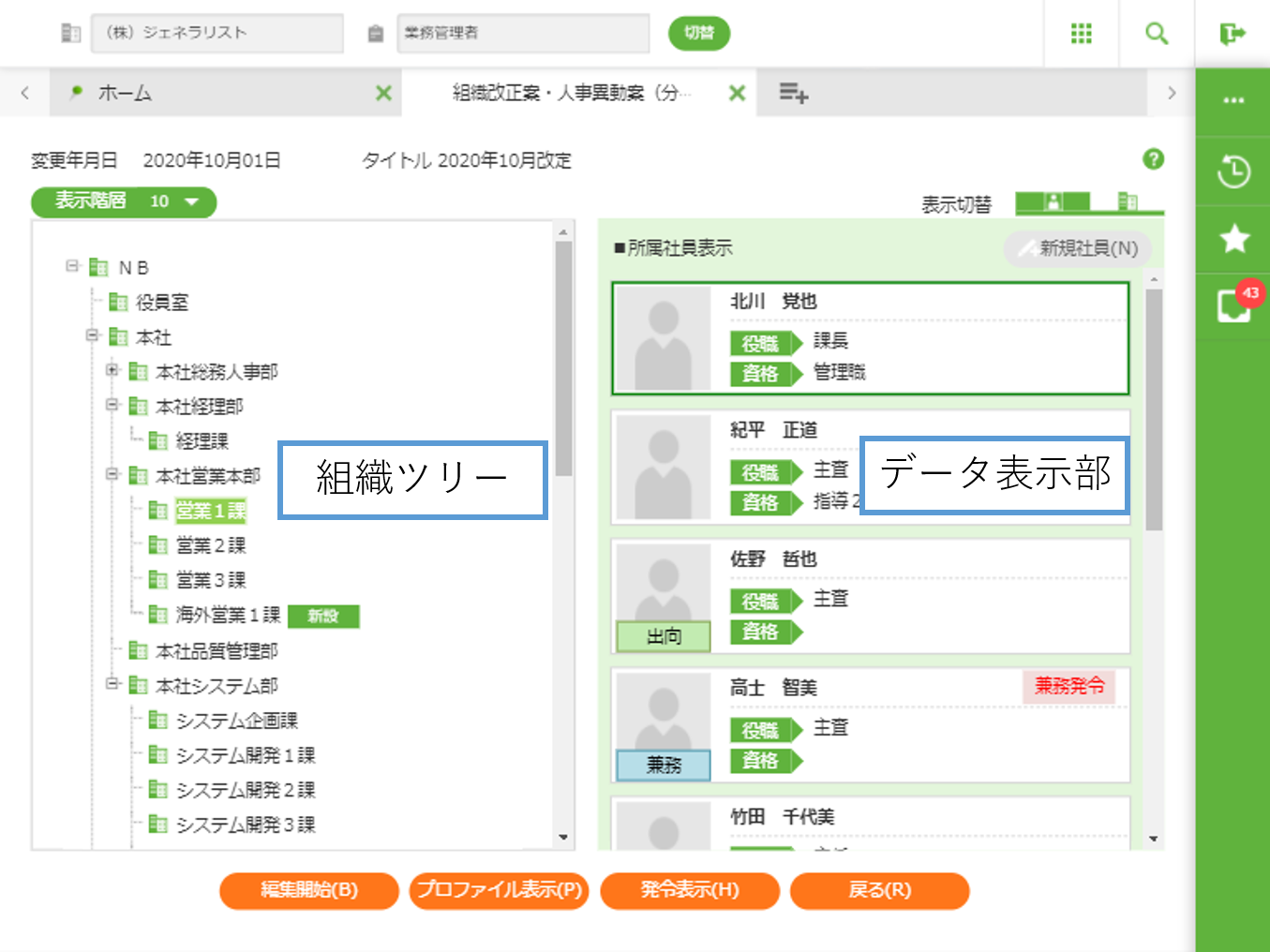This screenshot has width=1270, height=952.
Task: Click the add new tab icon
Action: (793, 93)
